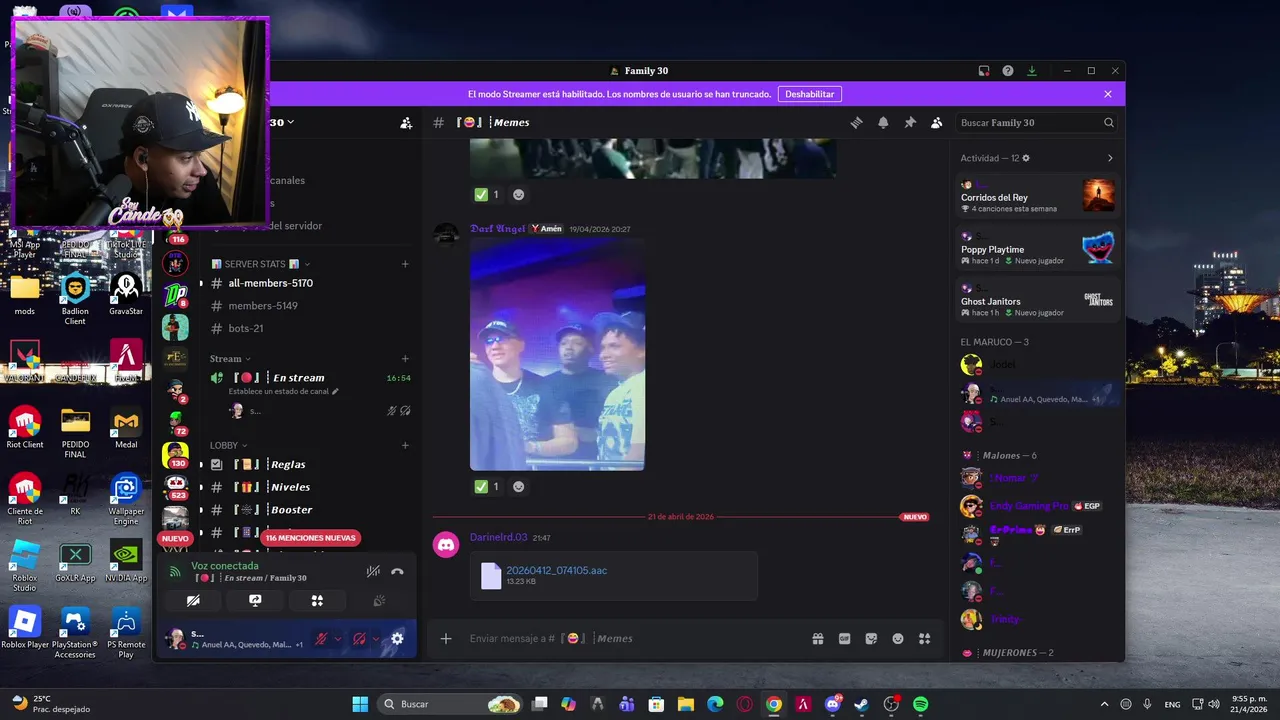This screenshot has height=720, width=1280.
Task: Click the NUEVO unread servers pill
Action: tap(175, 538)
